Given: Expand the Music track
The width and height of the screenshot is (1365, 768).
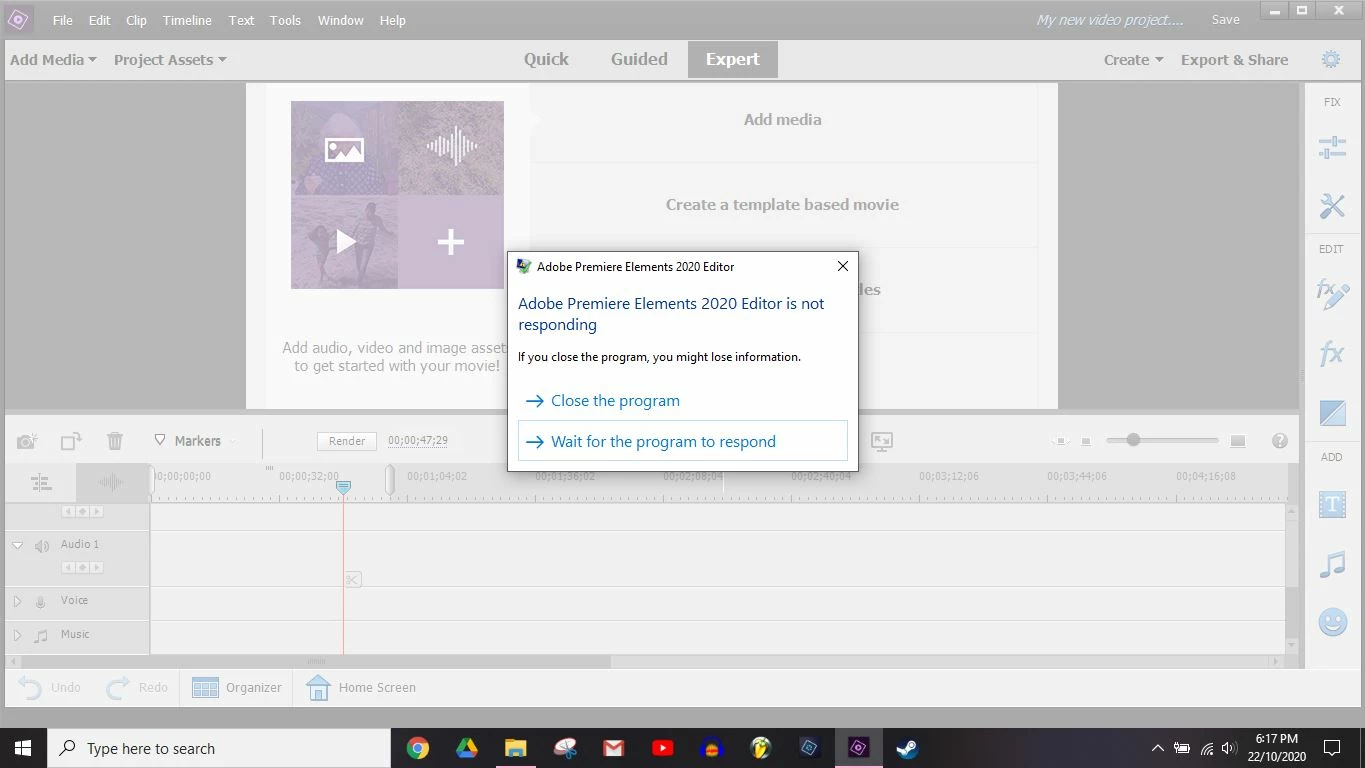Looking at the screenshot, I should pyautogui.click(x=17, y=636).
